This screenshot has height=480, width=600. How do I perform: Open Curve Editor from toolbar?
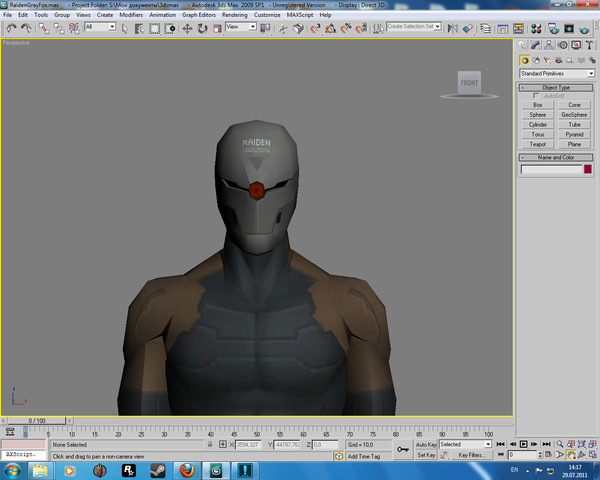[x=503, y=29]
